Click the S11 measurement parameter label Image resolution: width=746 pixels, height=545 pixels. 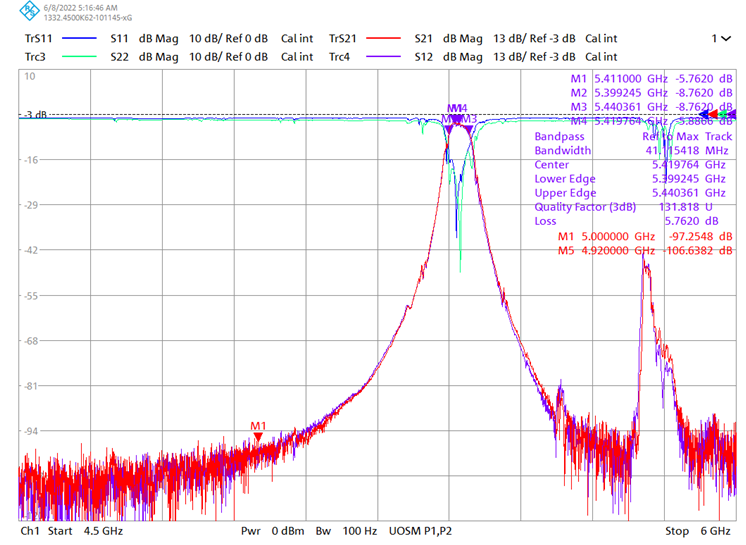point(119,39)
